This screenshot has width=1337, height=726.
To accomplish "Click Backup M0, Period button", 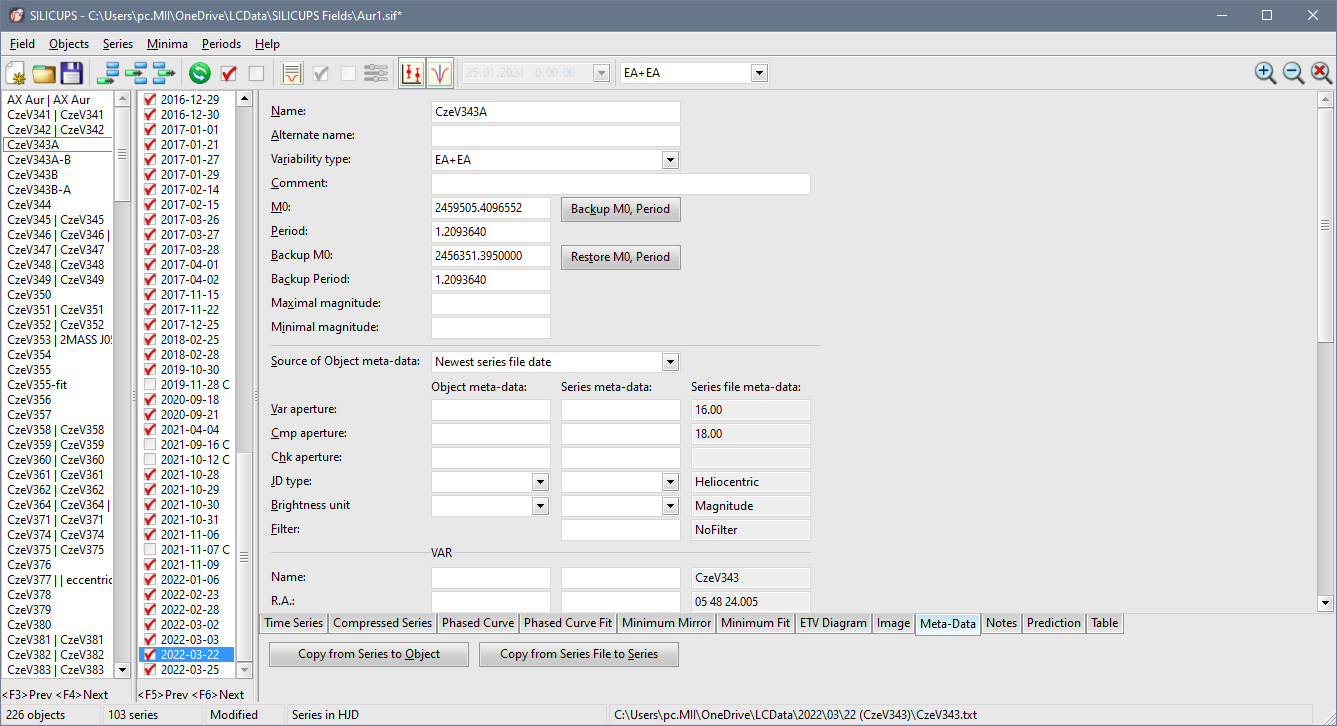I will (620, 209).
